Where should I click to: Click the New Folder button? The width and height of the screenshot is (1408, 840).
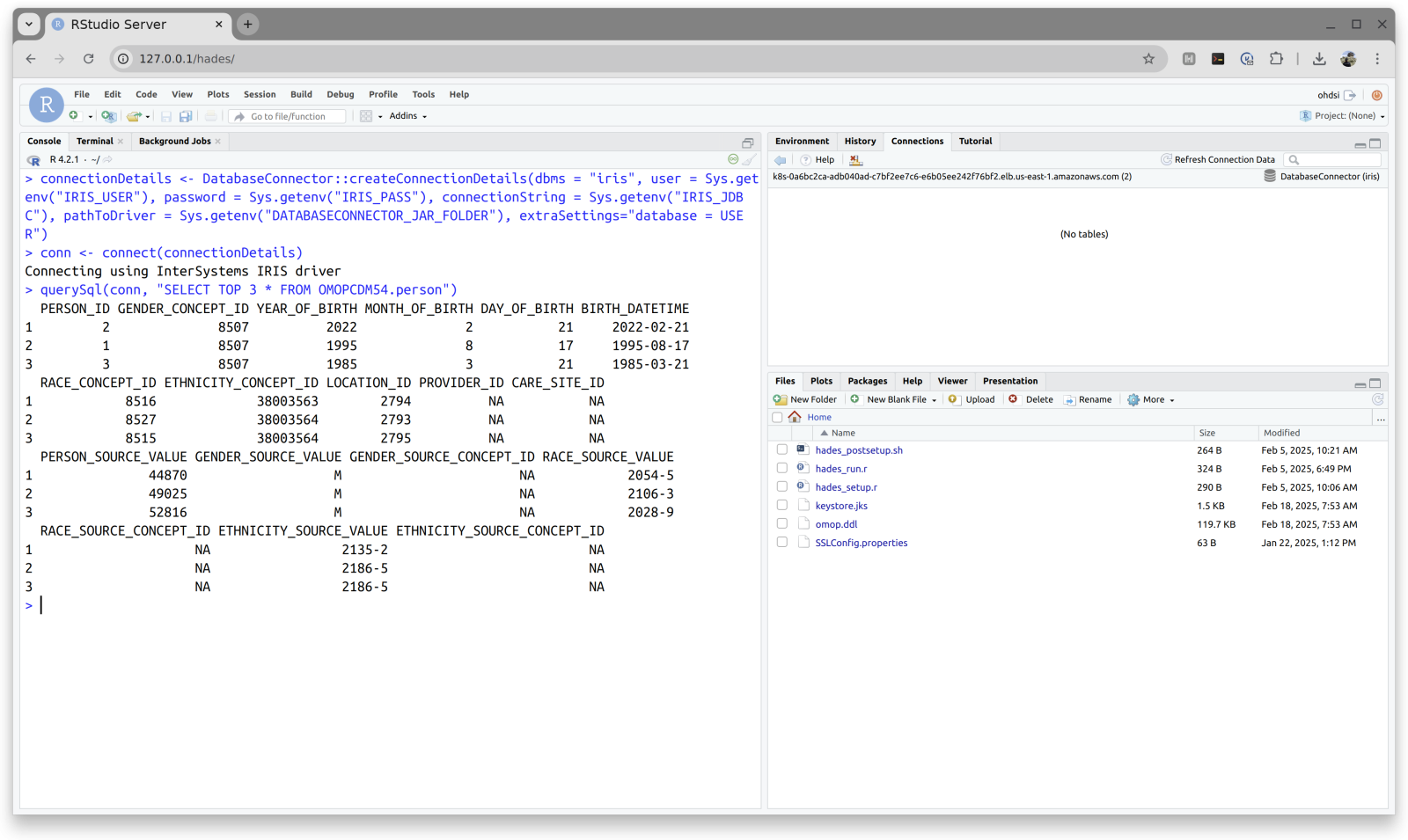point(805,399)
